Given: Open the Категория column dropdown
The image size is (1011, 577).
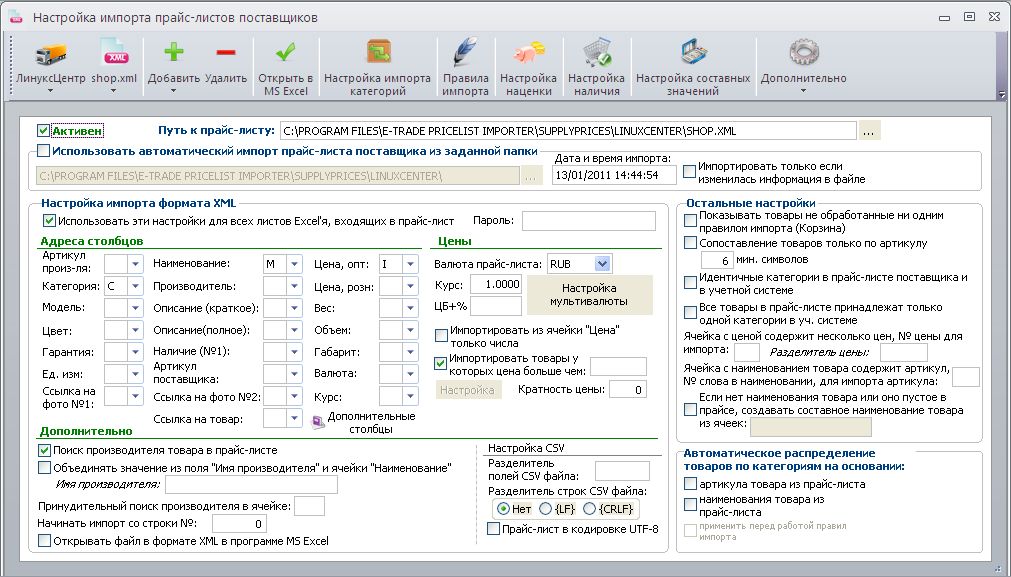Looking at the screenshot, I should click(135, 286).
